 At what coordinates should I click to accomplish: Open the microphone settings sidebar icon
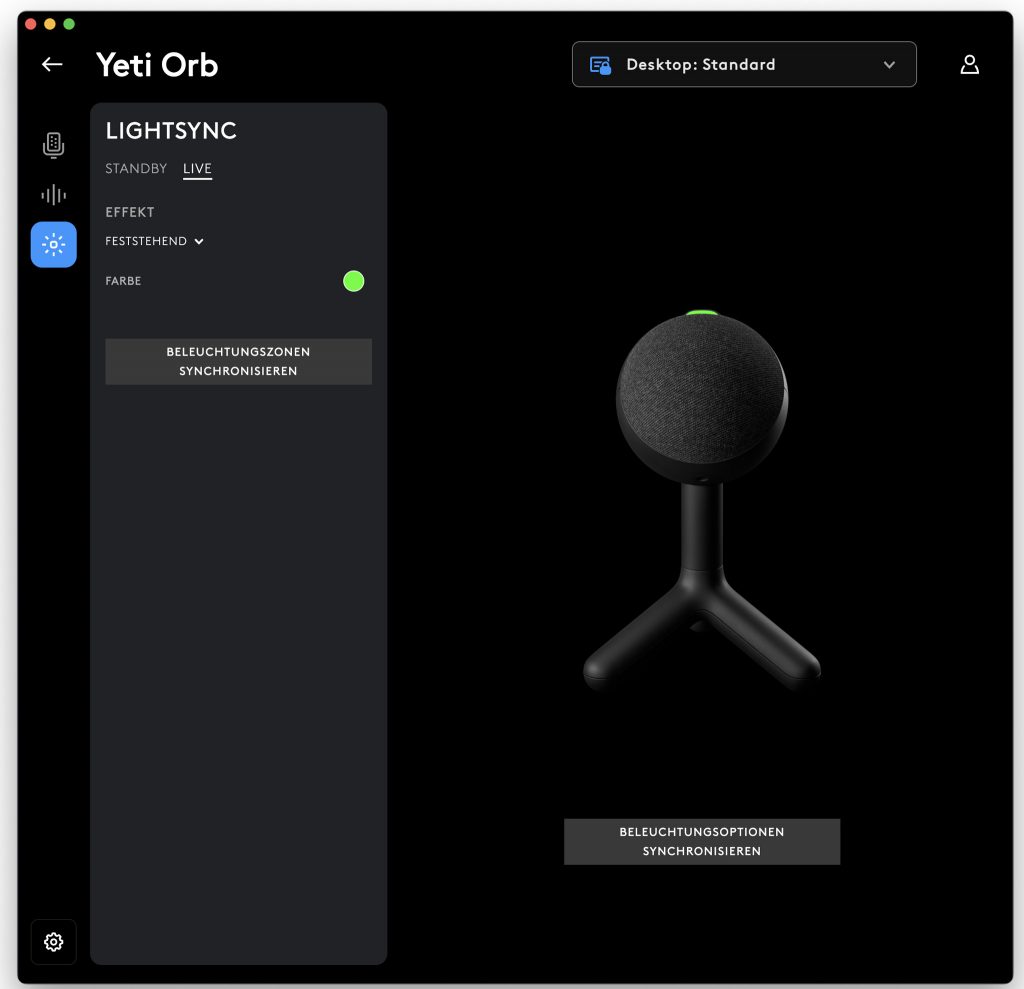tap(54, 145)
